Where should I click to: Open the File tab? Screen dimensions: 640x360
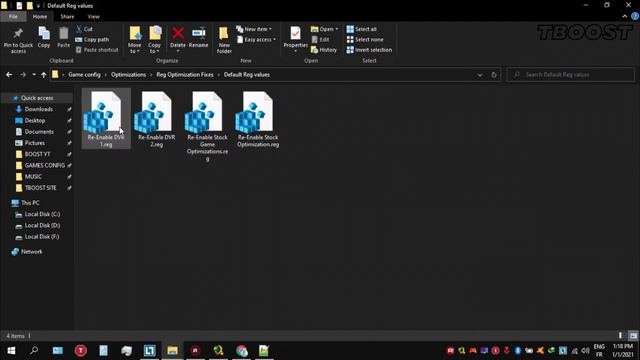13,17
